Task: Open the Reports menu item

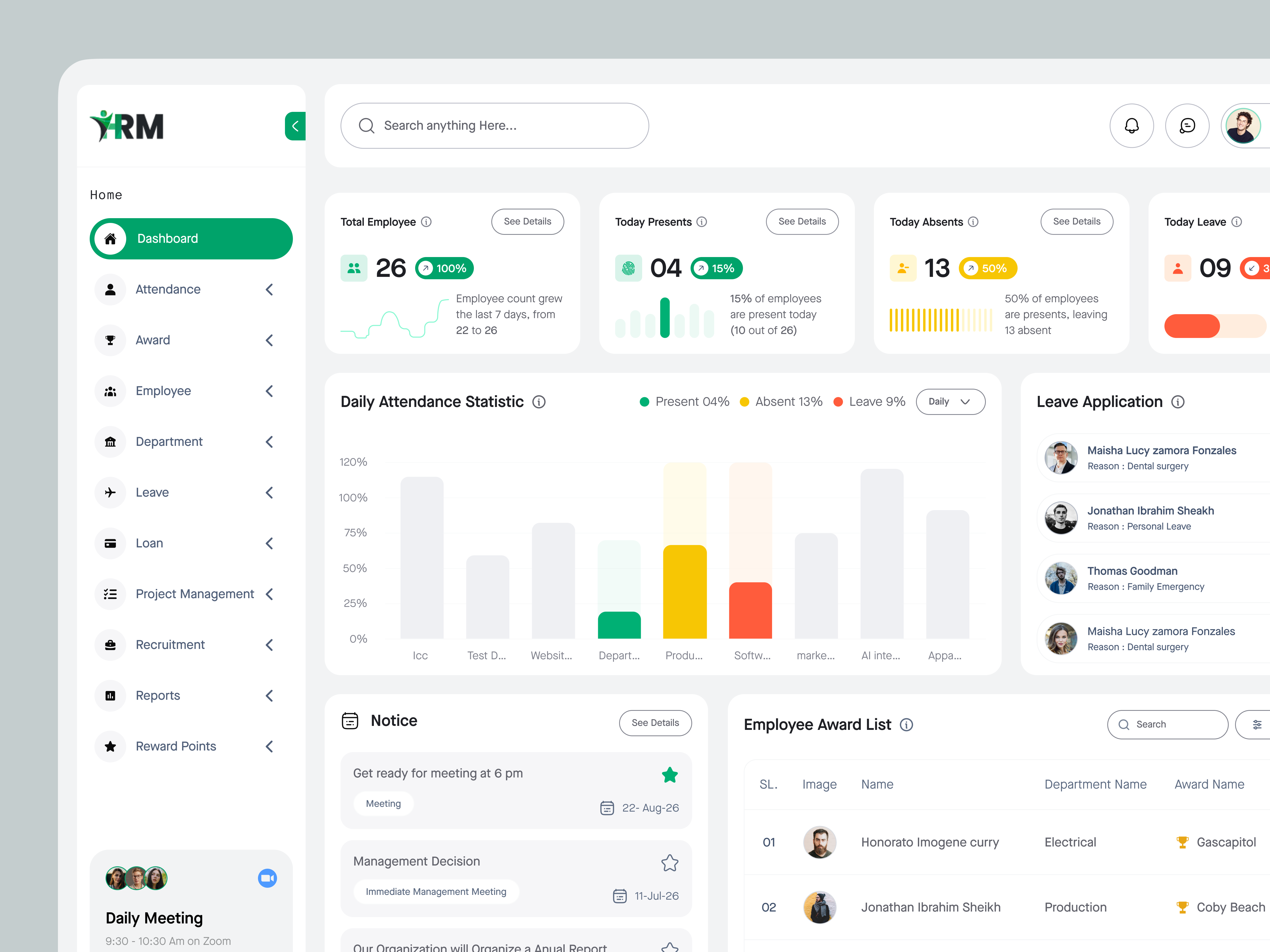Action: pos(191,695)
